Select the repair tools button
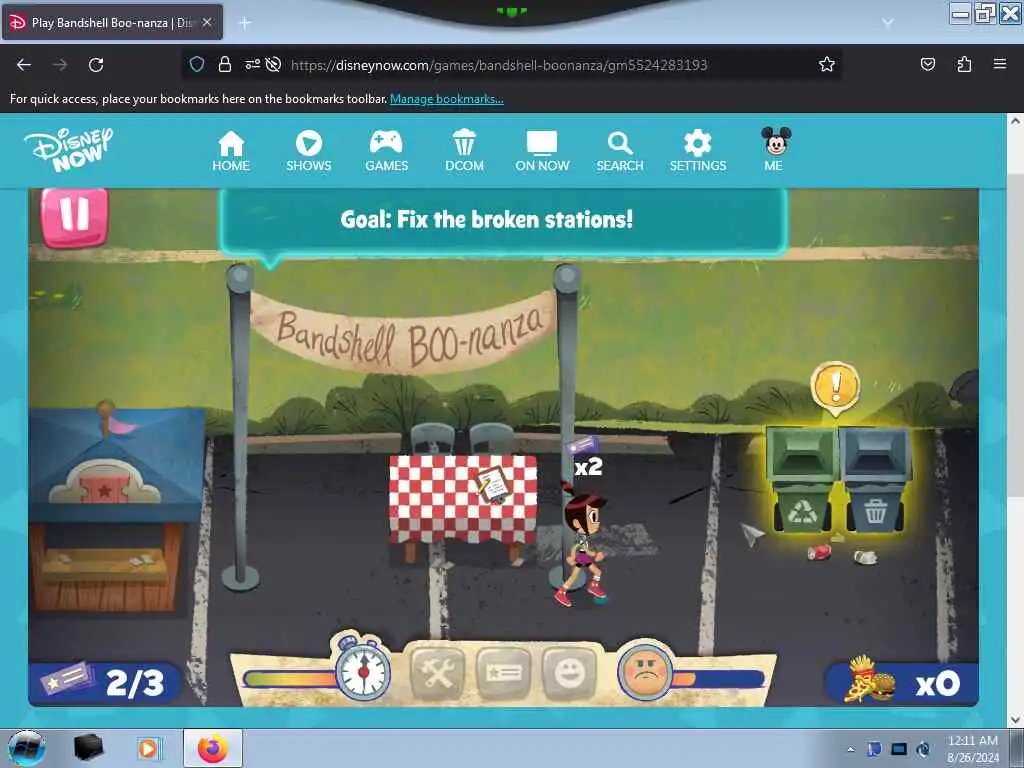 [438, 673]
